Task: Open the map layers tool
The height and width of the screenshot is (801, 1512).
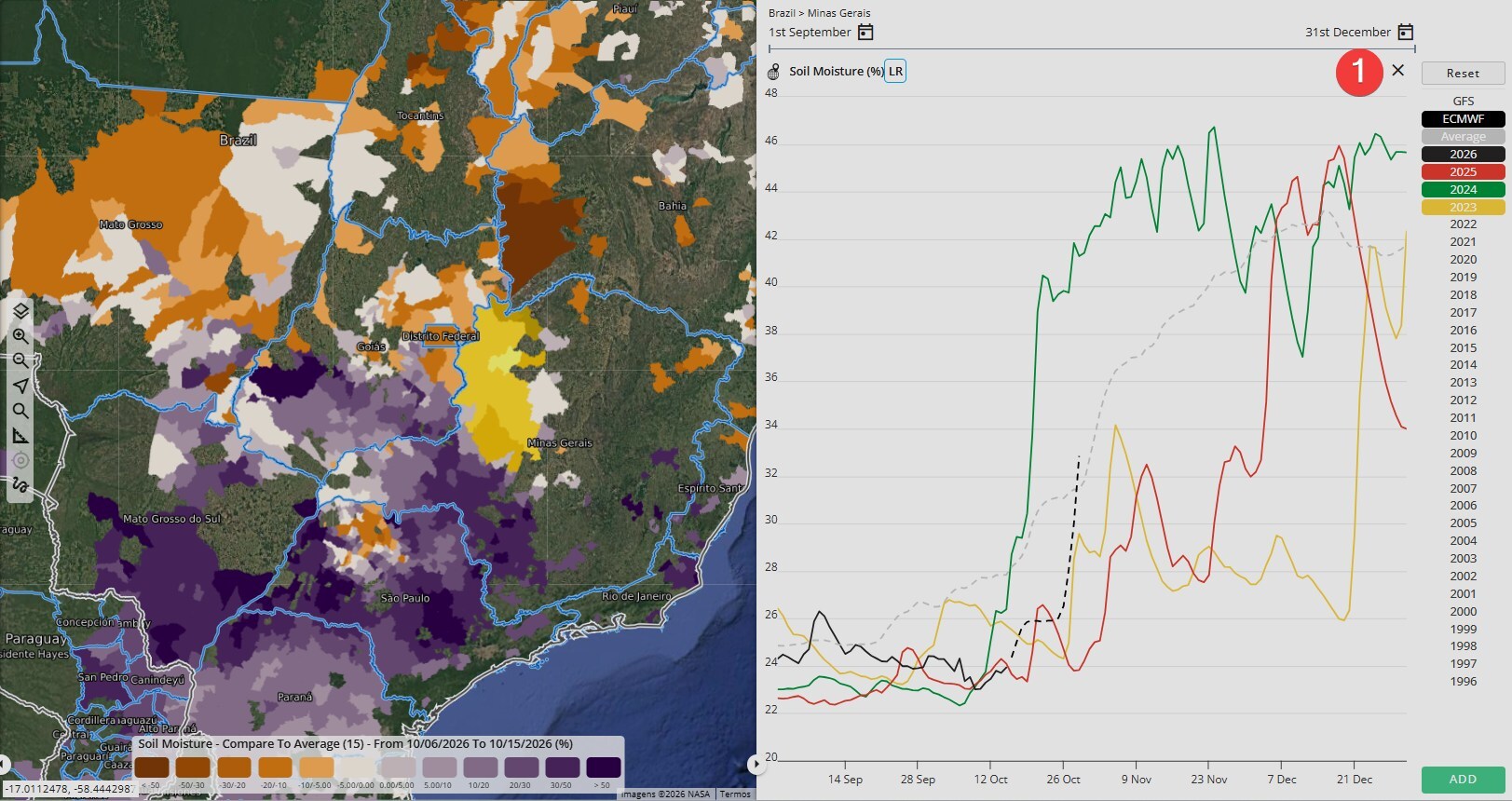Action: [x=20, y=310]
